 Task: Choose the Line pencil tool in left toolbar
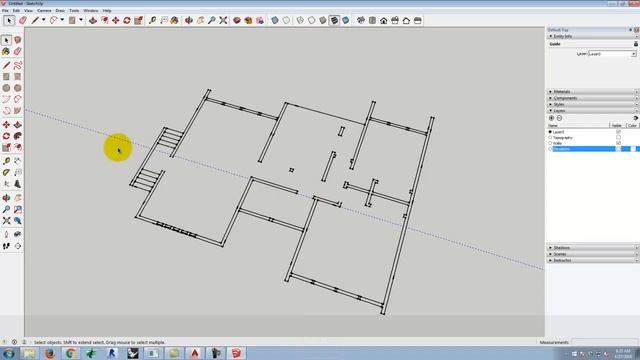[6, 65]
